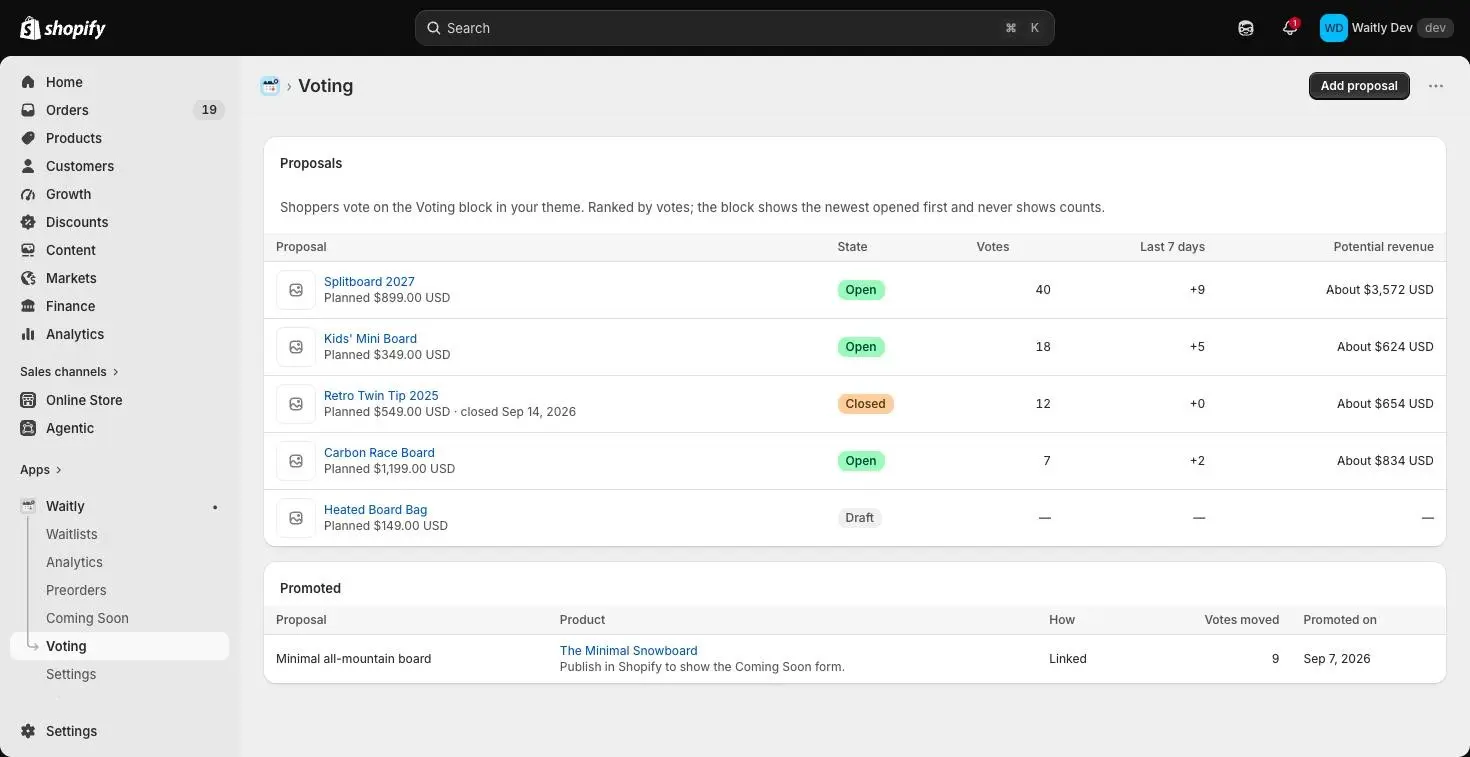Open the notifications bell
The image size is (1470, 757).
pyautogui.click(x=1290, y=28)
